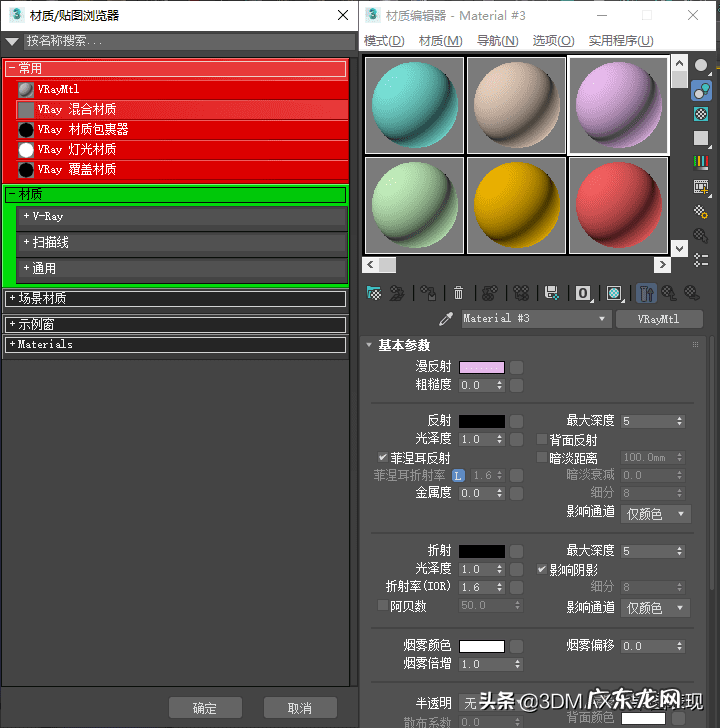Pick material from object with eyedropper
Viewport: 720px width, 728px height.
coord(447,319)
